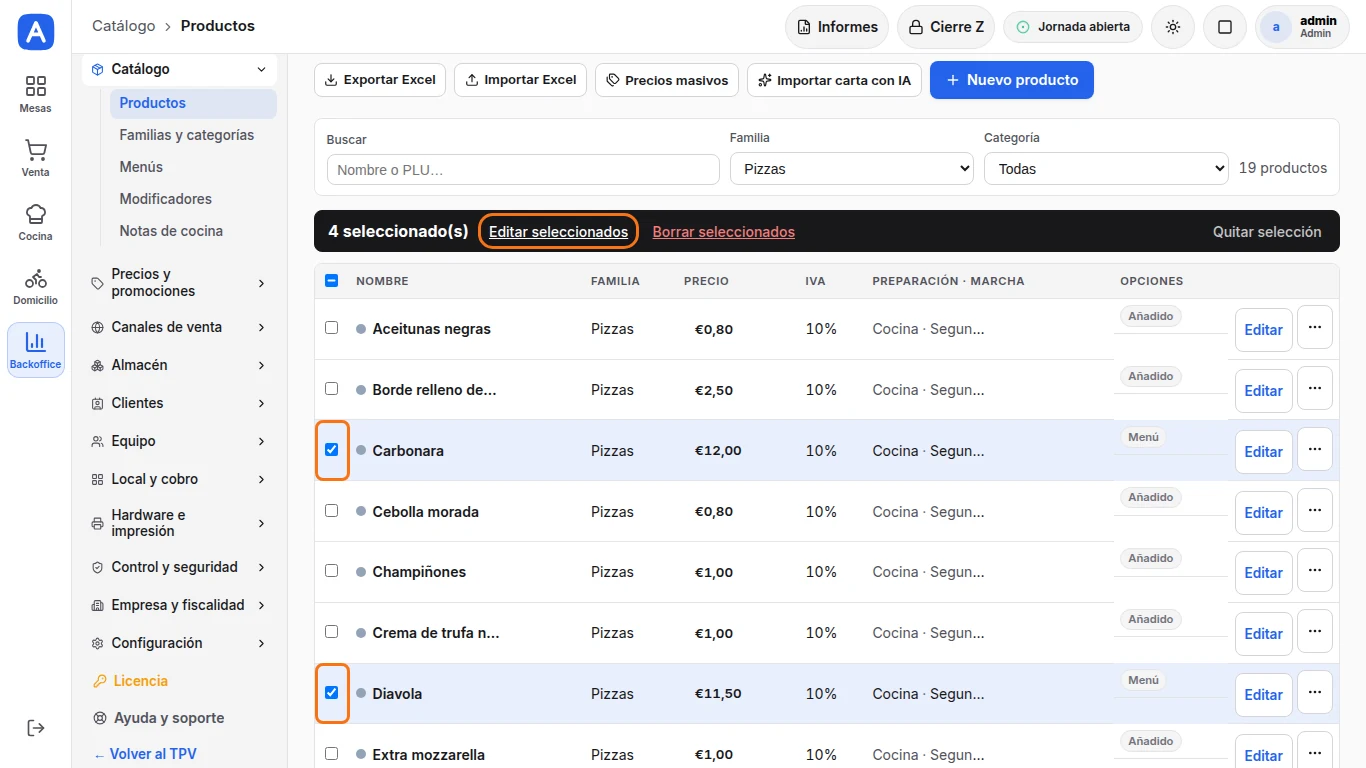Open more options for Borde relleno

[1315, 388]
